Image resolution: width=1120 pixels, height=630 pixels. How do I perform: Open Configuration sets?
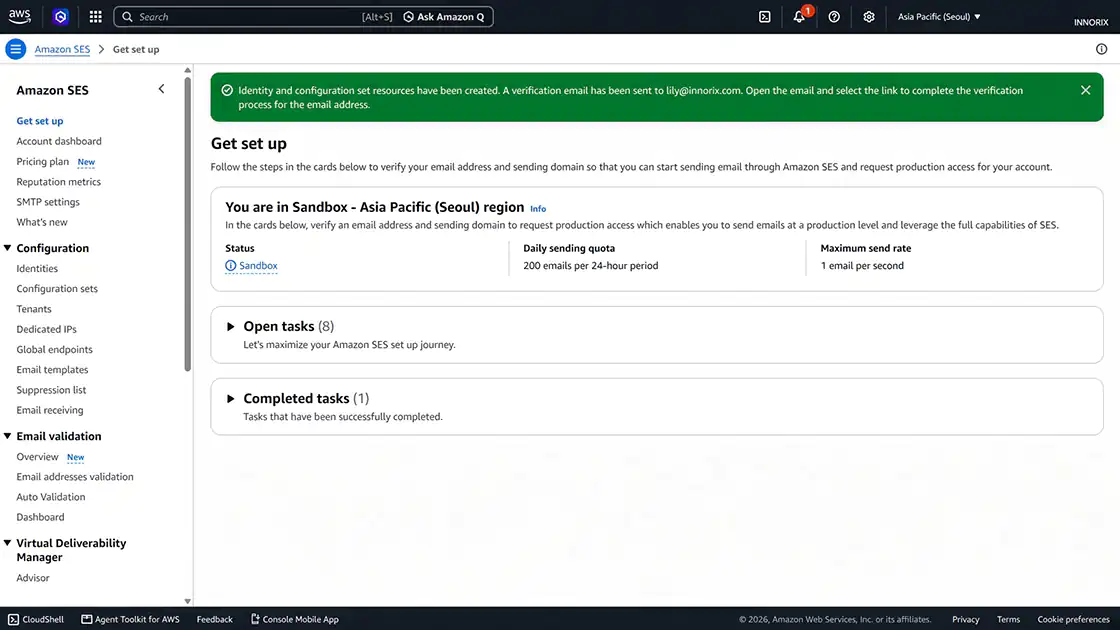click(57, 289)
